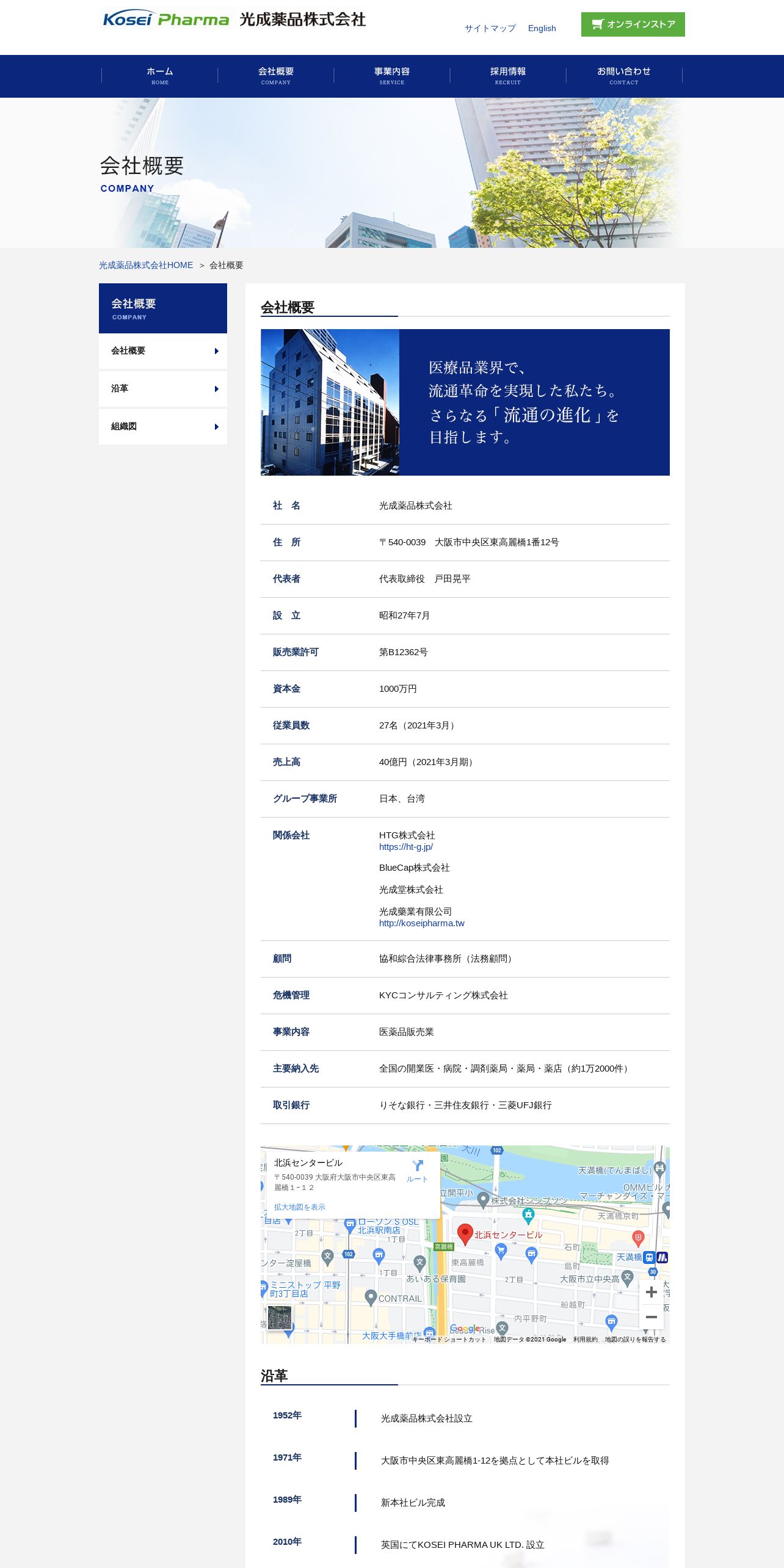Go to ホーム in the navigation bar
The width and height of the screenshot is (784, 1568).
pyautogui.click(x=160, y=76)
